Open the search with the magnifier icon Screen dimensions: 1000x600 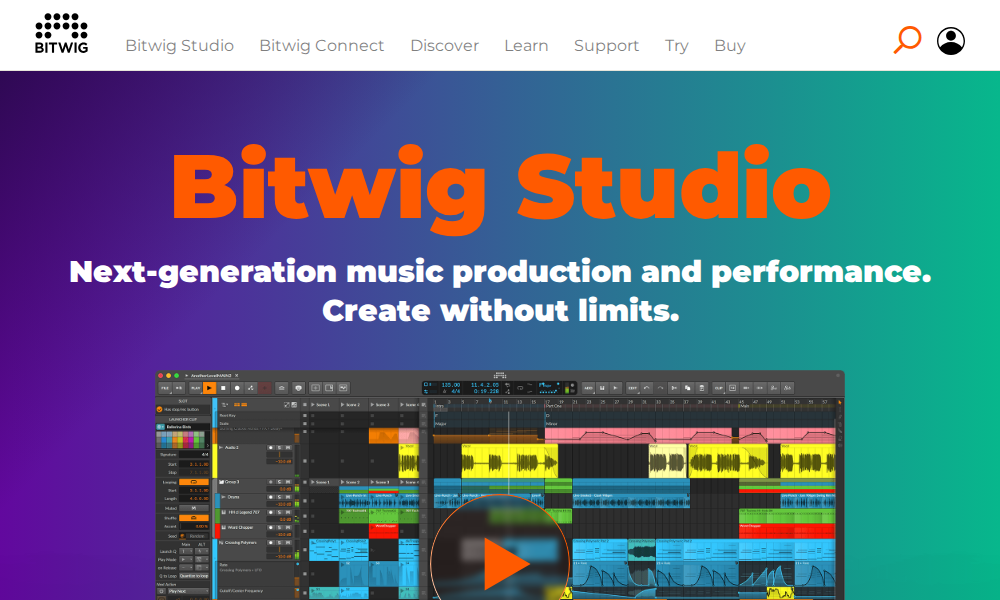coord(906,40)
